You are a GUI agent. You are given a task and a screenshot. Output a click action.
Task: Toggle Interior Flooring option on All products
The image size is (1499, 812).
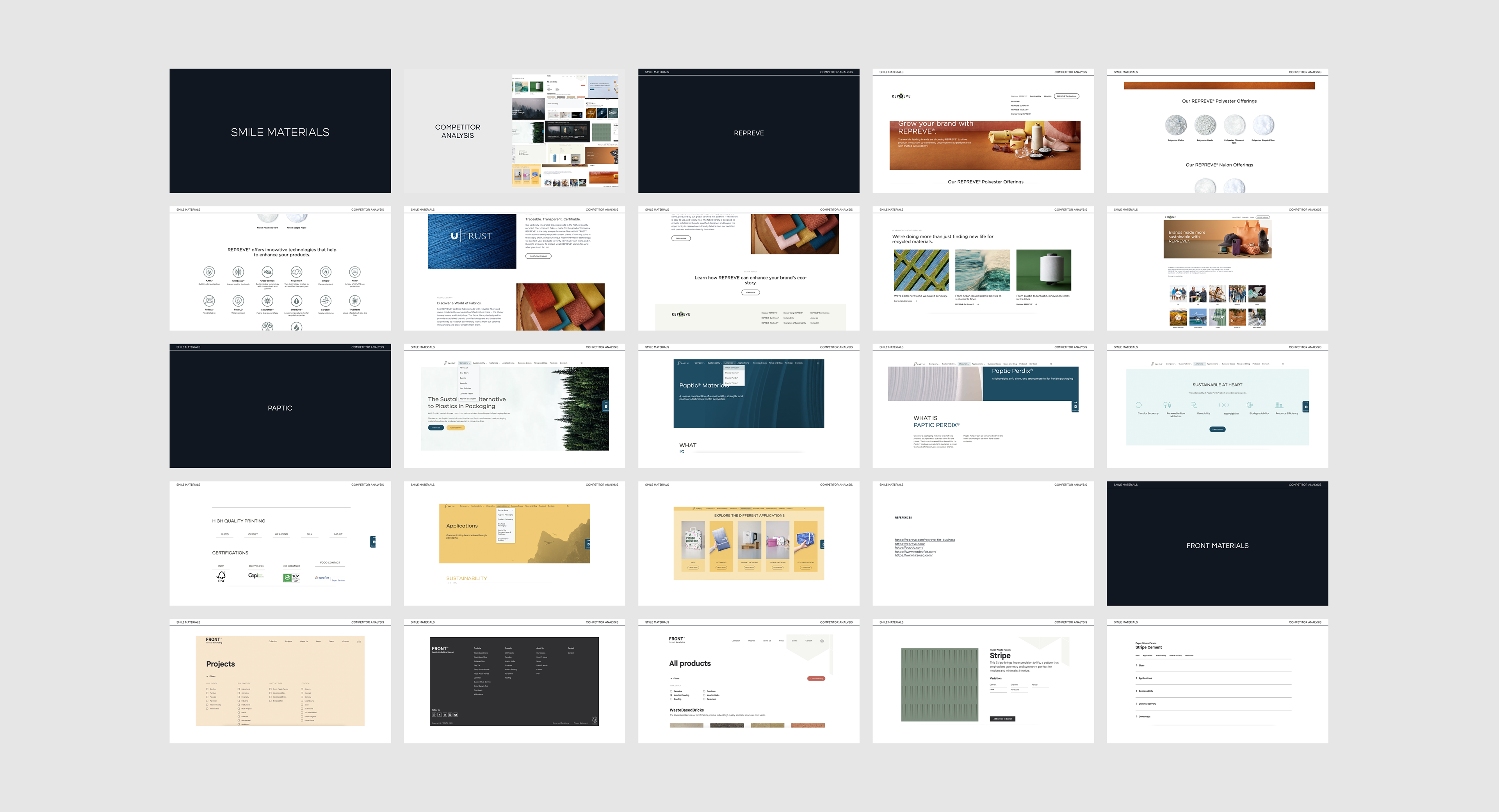[671, 695]
